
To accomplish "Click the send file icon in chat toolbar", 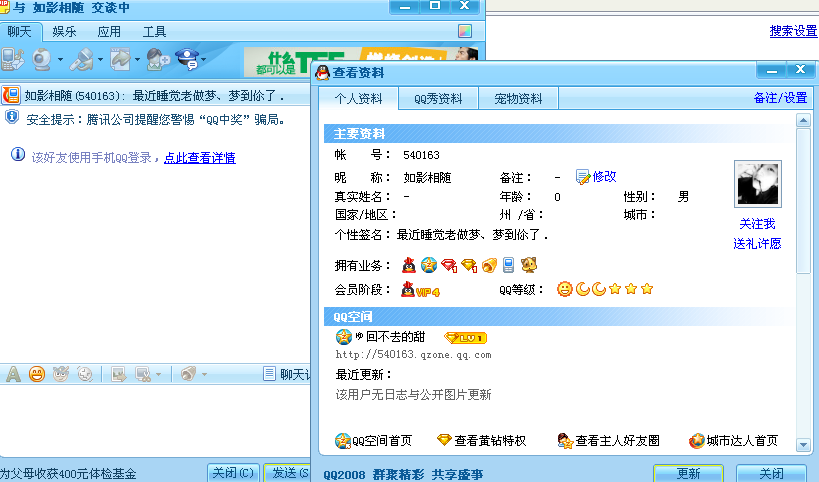I will click(x=120, y=60).
